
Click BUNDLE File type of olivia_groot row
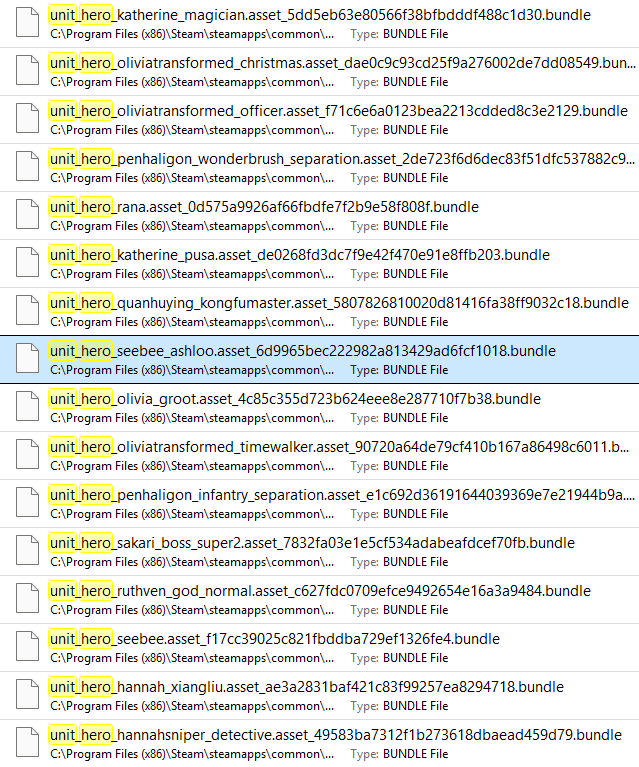415,418
